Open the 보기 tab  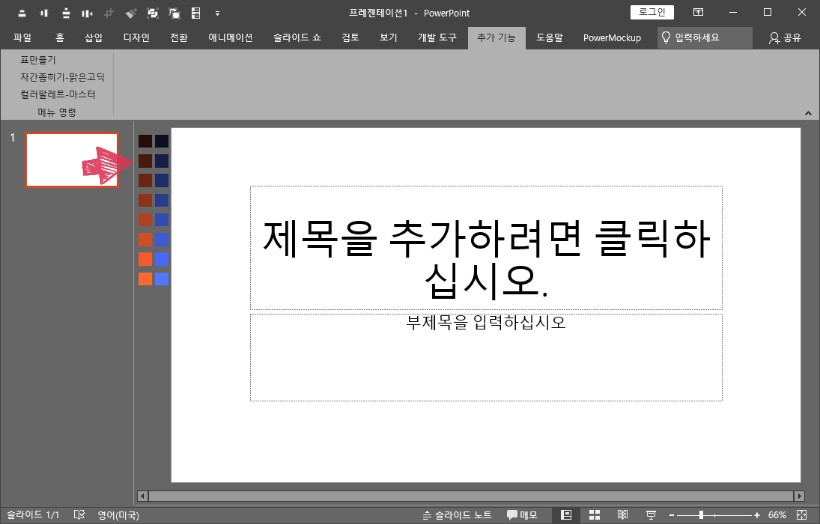click(x=389, y=38)
